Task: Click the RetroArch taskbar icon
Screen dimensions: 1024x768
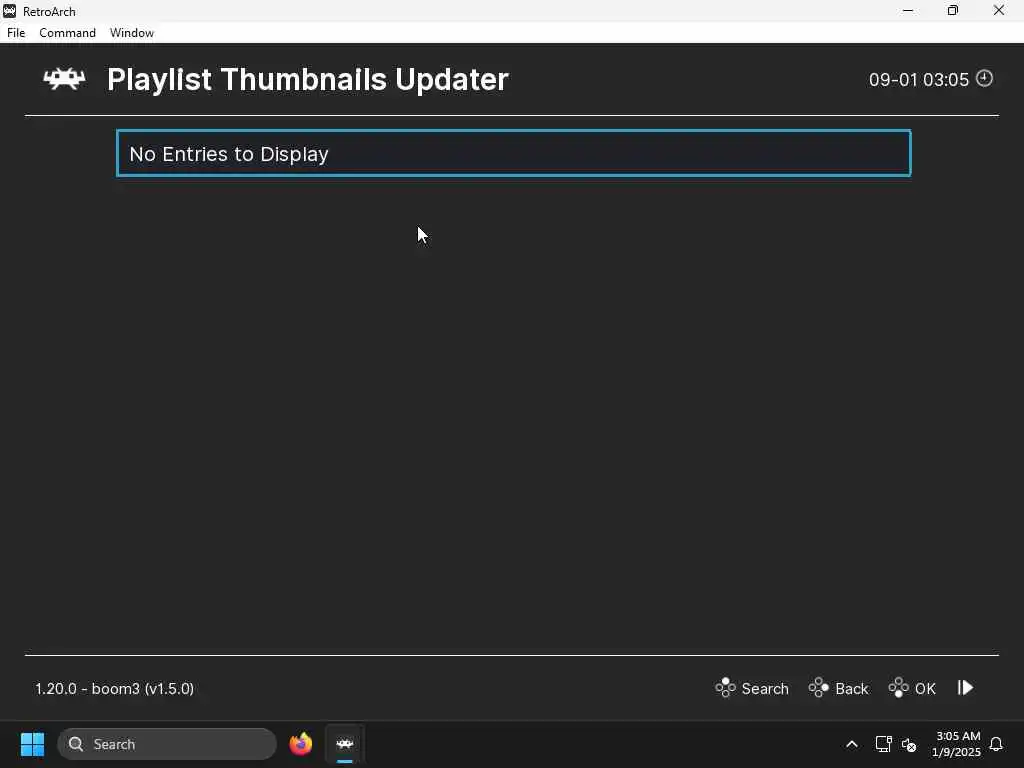Action: 345,744
